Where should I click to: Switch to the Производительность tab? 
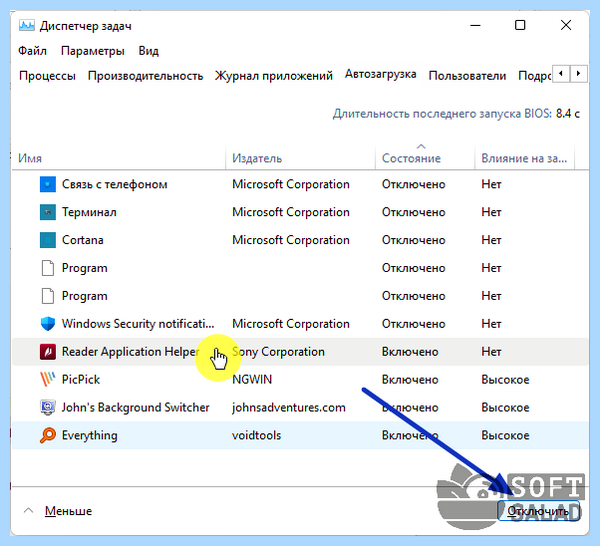point(145,76)
